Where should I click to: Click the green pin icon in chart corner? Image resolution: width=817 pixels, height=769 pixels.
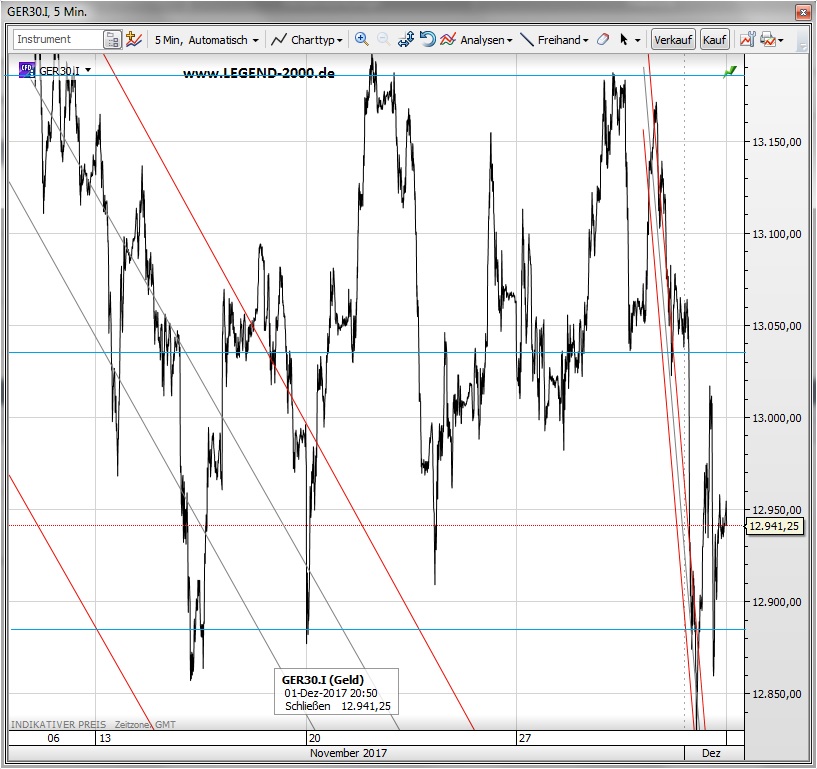pos(731,71)
